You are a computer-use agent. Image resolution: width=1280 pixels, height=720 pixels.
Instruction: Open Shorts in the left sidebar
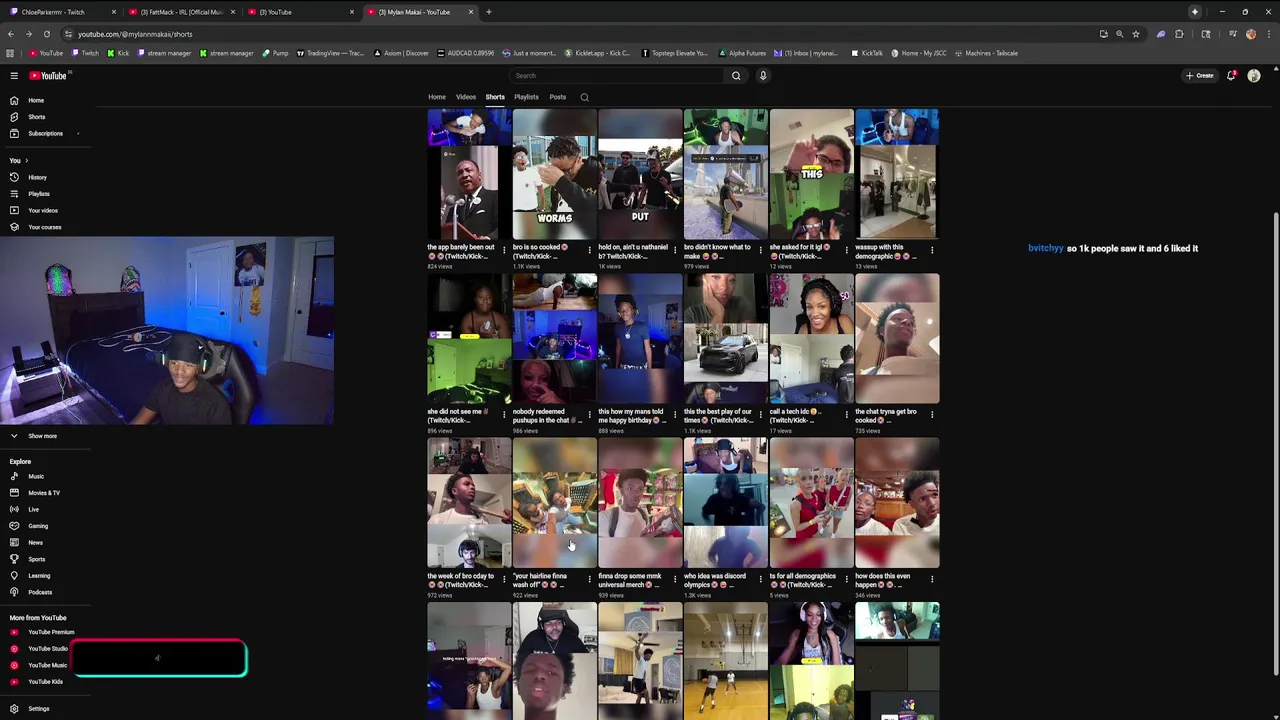tap(36, 117)
